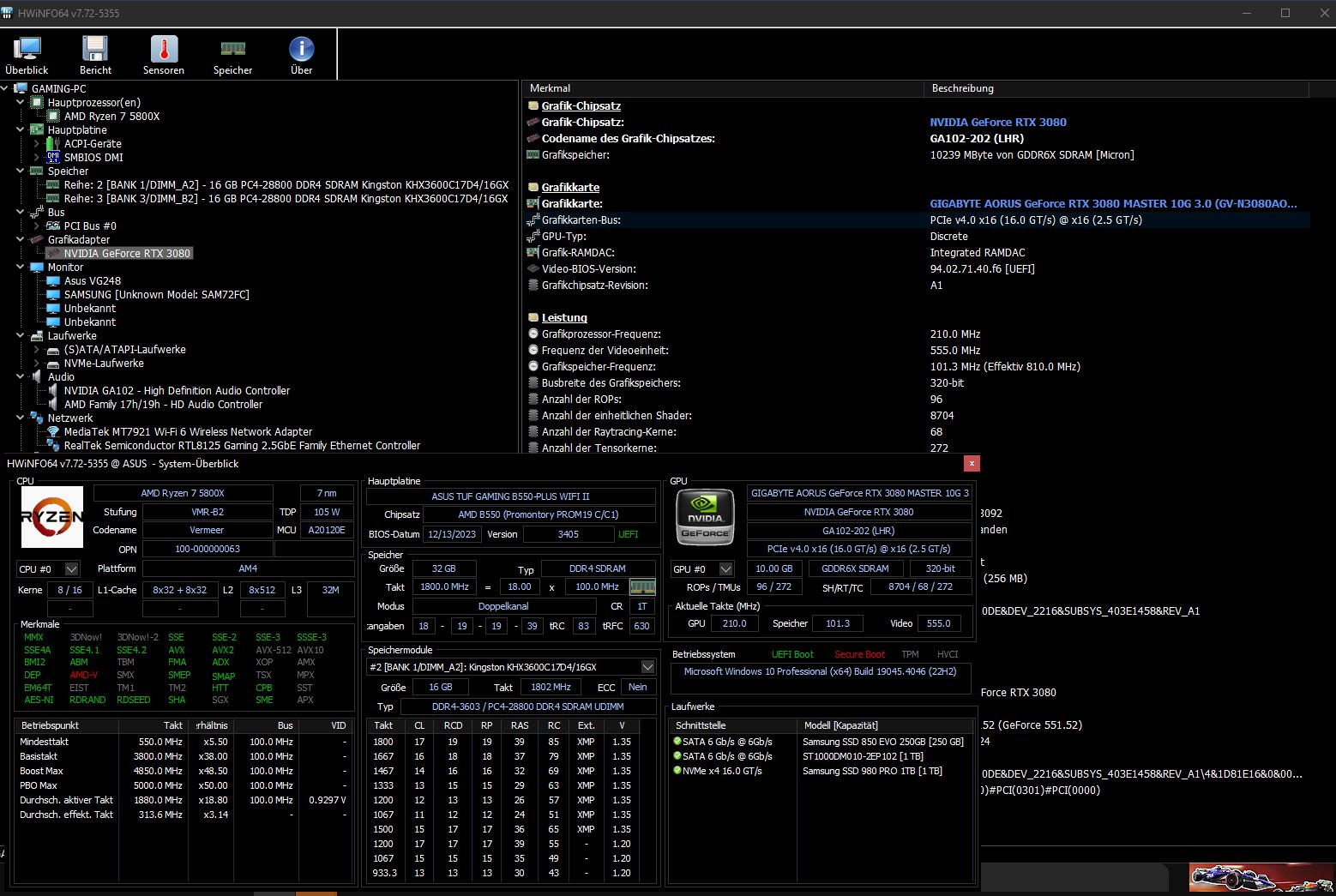
Task: Click the green SATA Samsung SSD 850 EVO indicator
Action: (677, 742)
